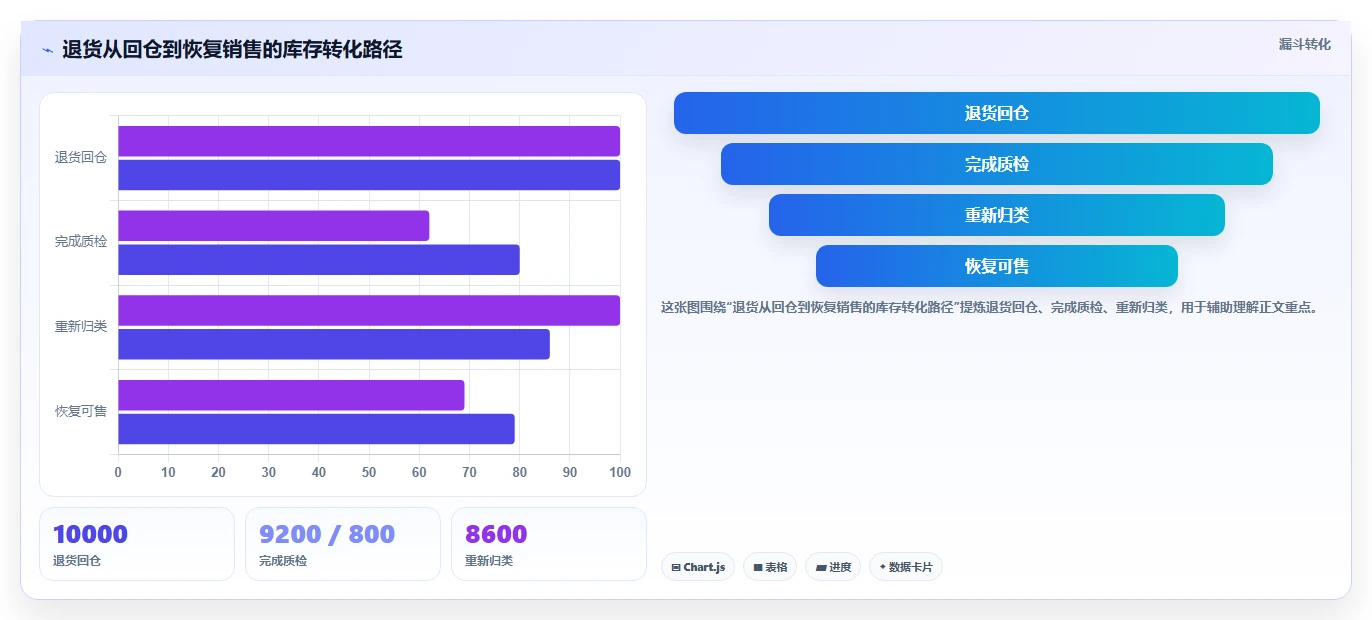Click the 完成质检 chart axis label
Screen dimensions: 1372x620
coord(81,242)
